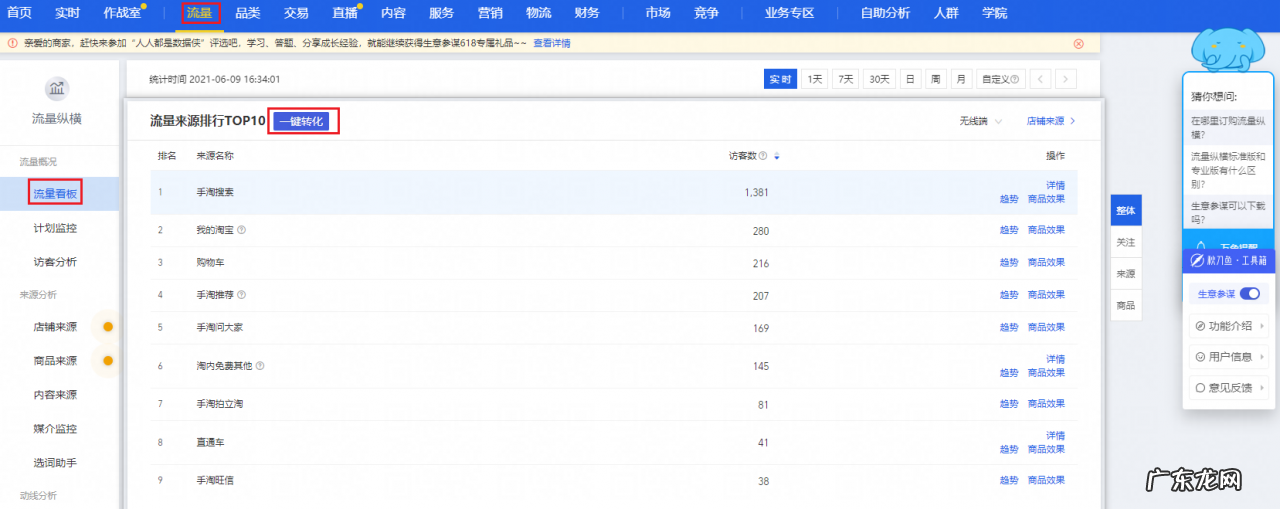Open the 竞争 top menu

[706, 14]
